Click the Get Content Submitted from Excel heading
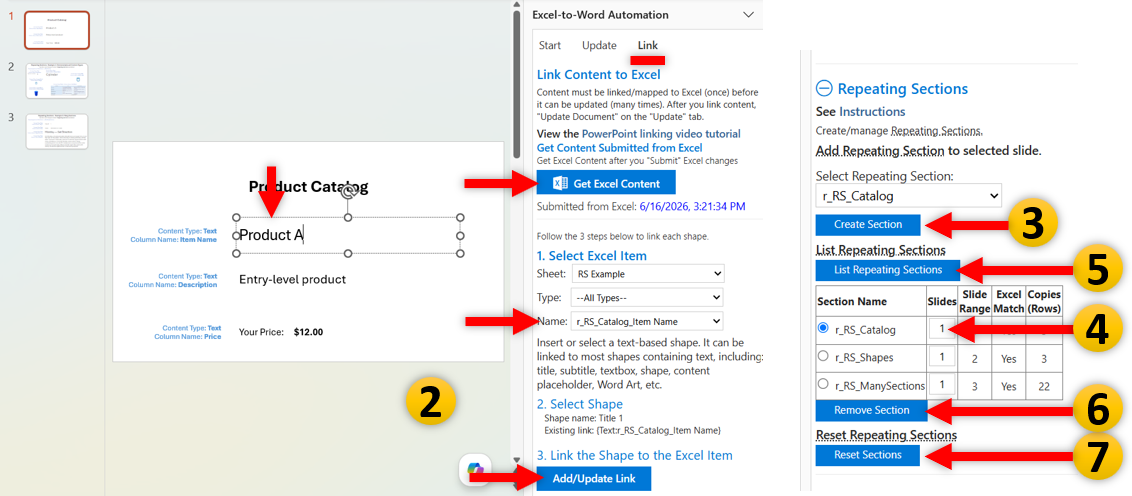This screenshot has width=1132, height=496. [x=619, y=147]
